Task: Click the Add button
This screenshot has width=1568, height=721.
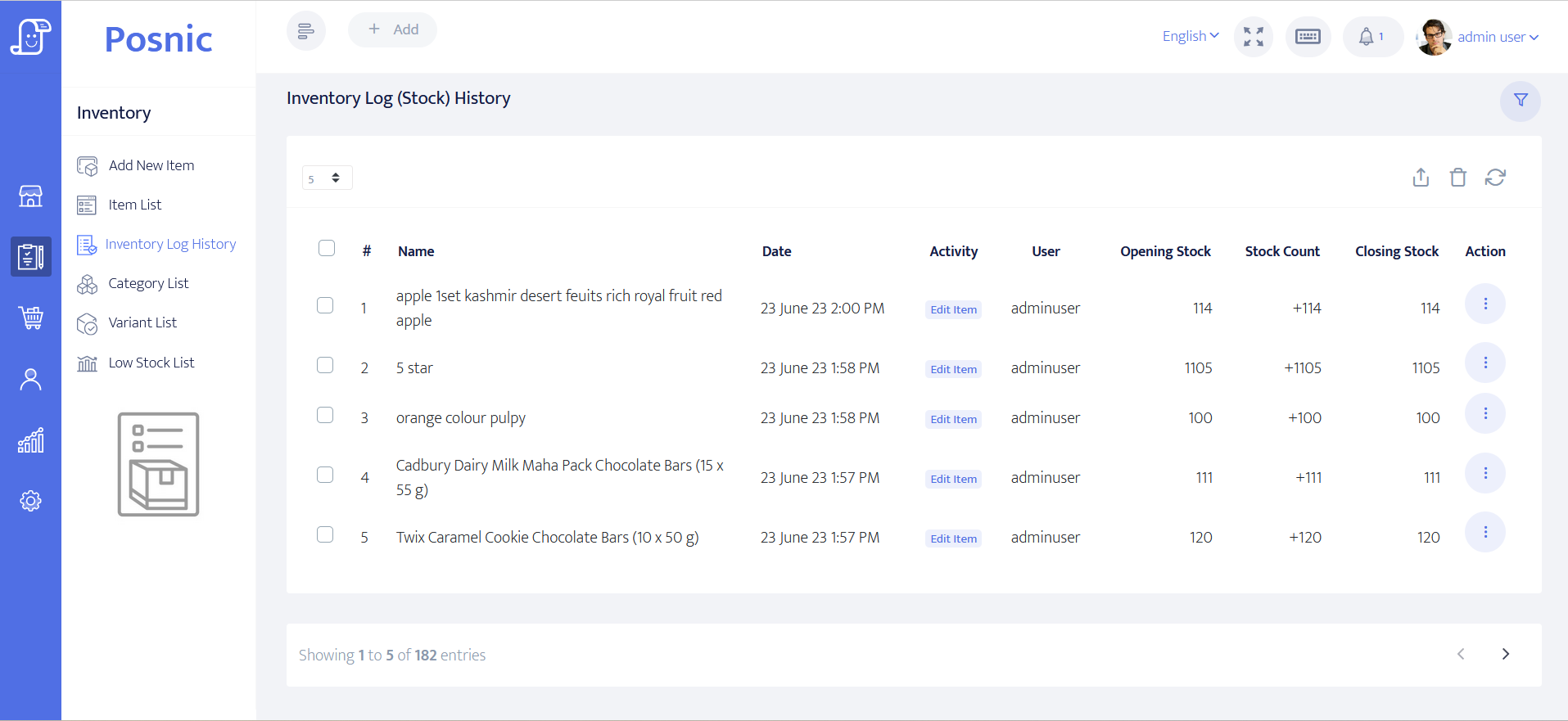Action: (x=392, y=29)
